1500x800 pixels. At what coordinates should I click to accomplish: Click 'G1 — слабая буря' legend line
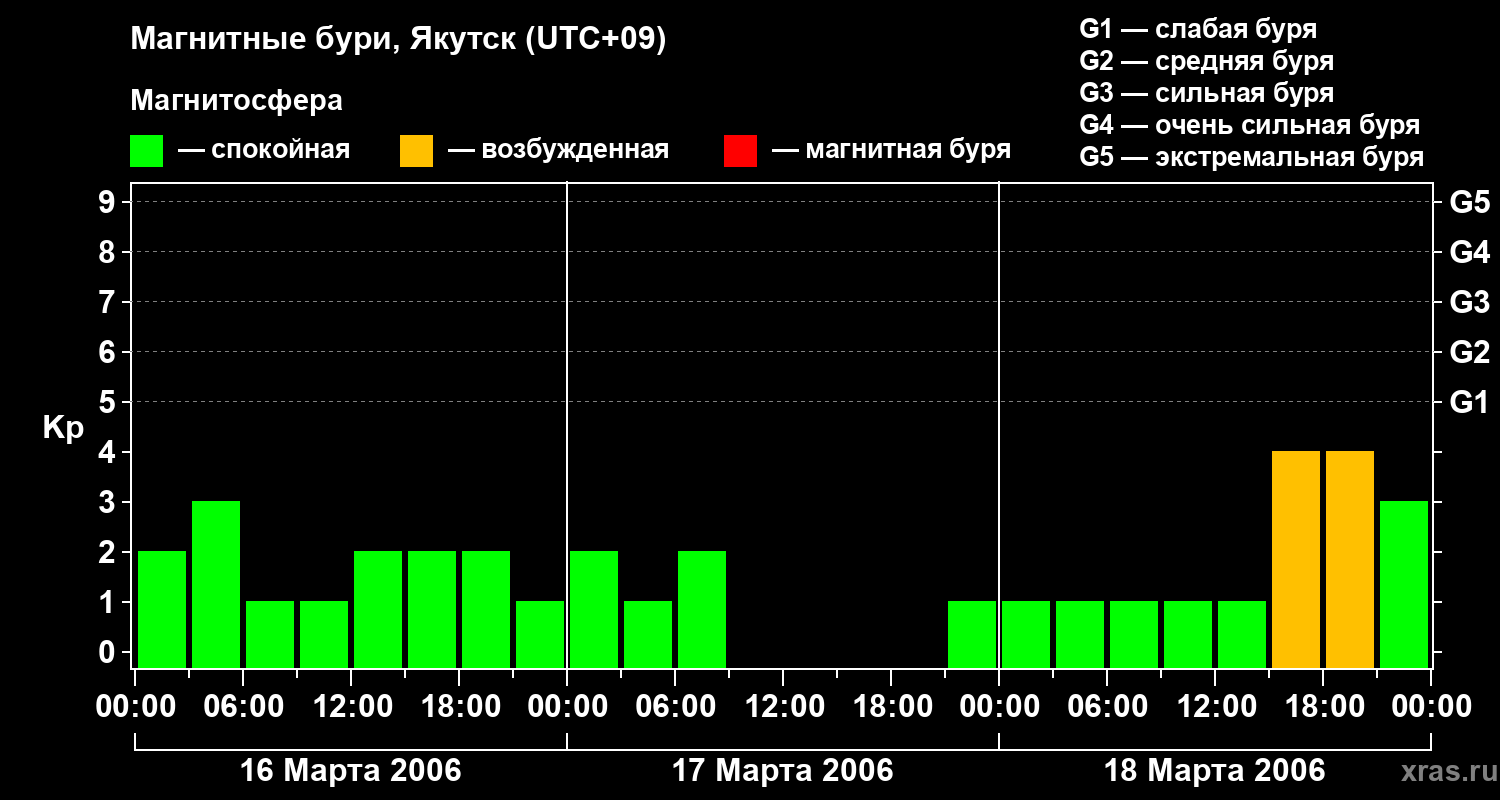coord(1198,29)
